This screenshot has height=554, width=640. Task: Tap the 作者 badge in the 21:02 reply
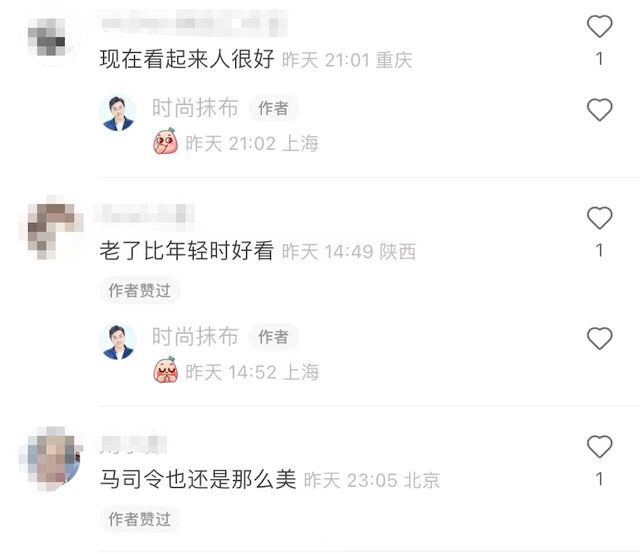[273, 109]
